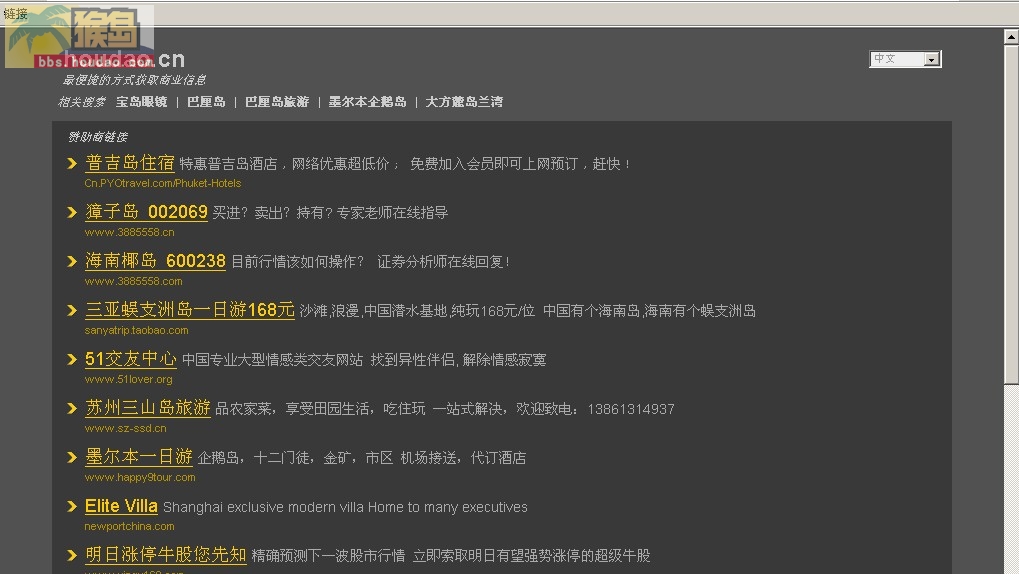Viewport: 1019px width, 574px height.
Task: Click the scrollbar up arrow
Action: pyautogui.click(x=1011, y=37)
